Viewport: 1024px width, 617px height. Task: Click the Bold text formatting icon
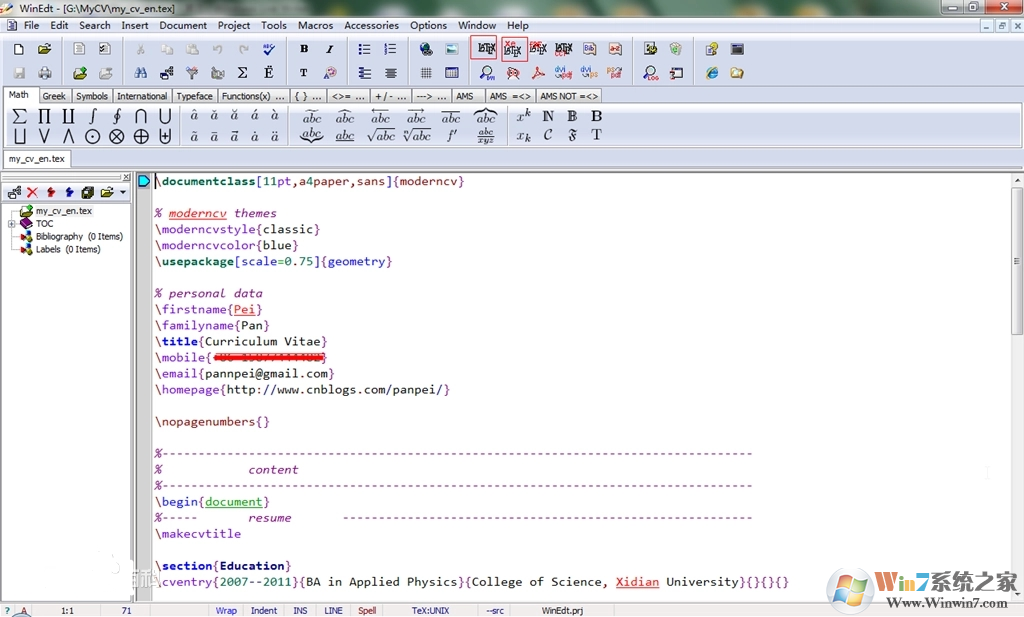[304, 48]
